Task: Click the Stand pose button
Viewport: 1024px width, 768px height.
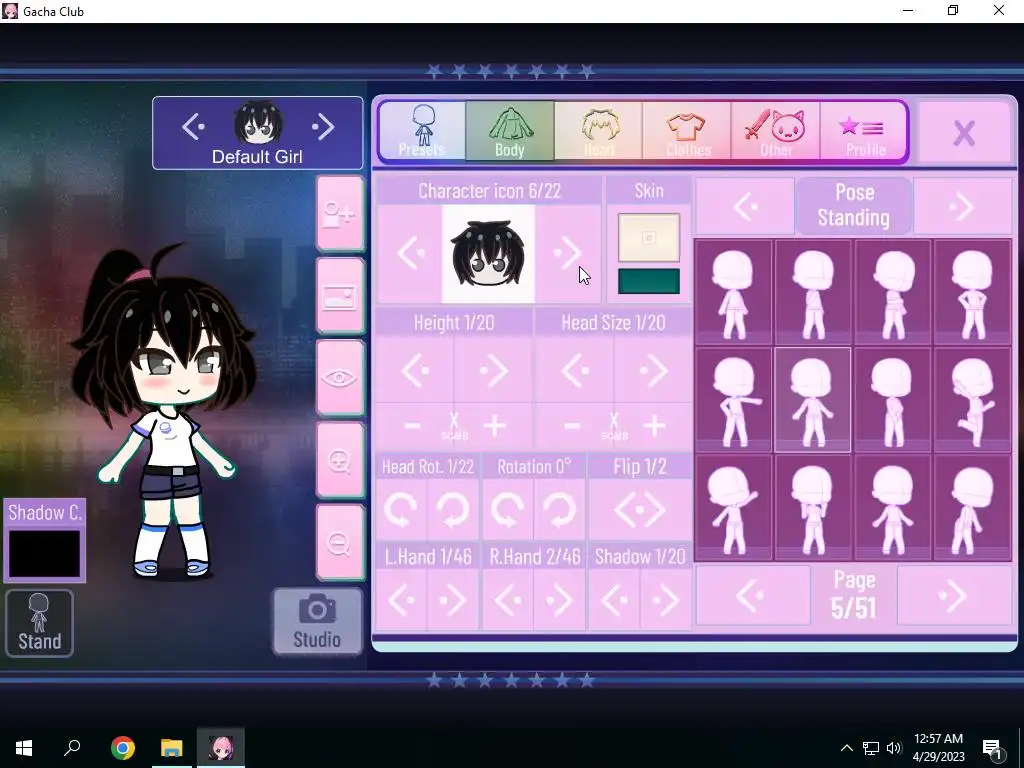Action: (39, 623)
